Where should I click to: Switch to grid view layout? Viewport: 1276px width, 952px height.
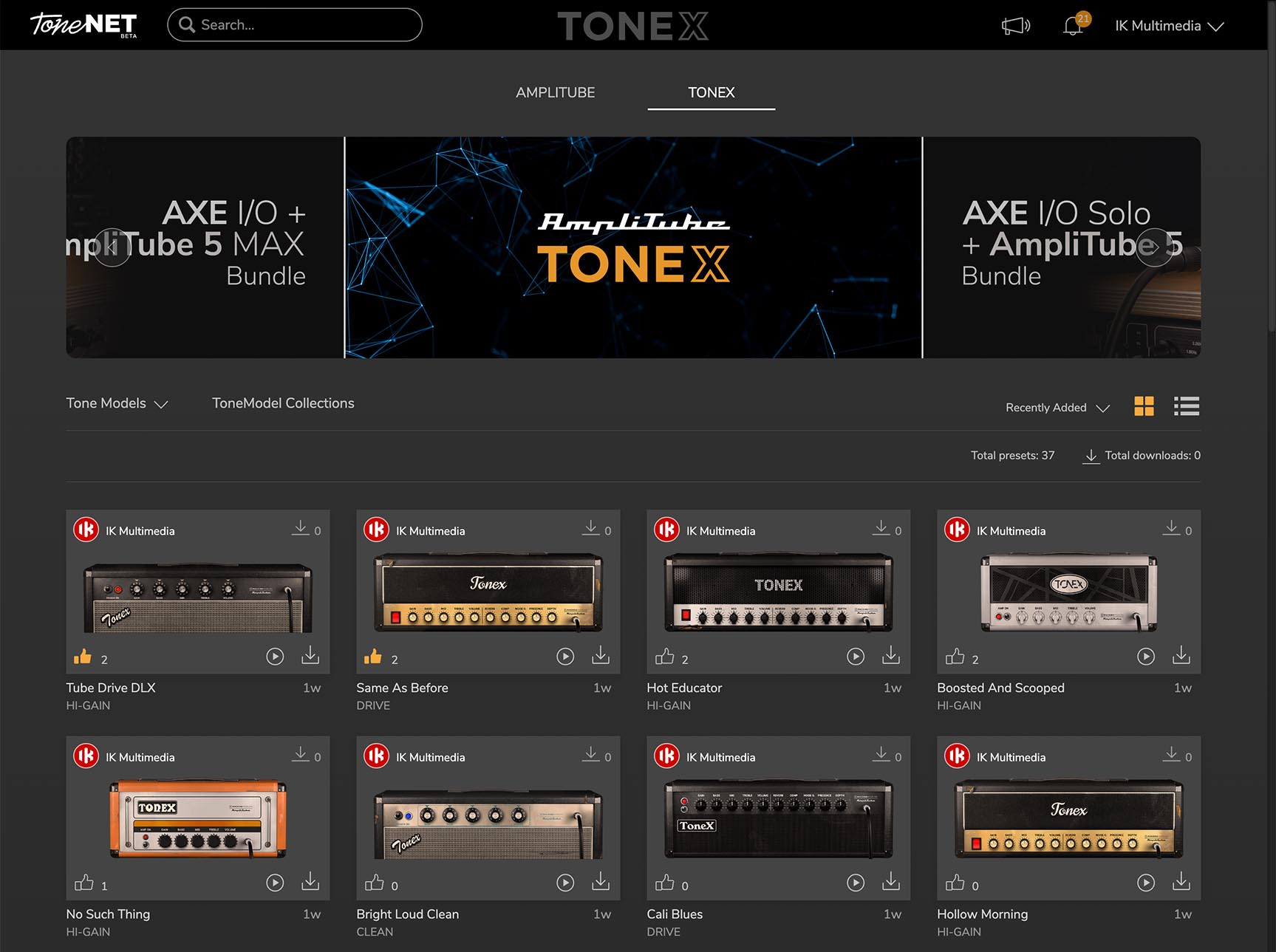pyautogui.click(x=1144, y=406)
